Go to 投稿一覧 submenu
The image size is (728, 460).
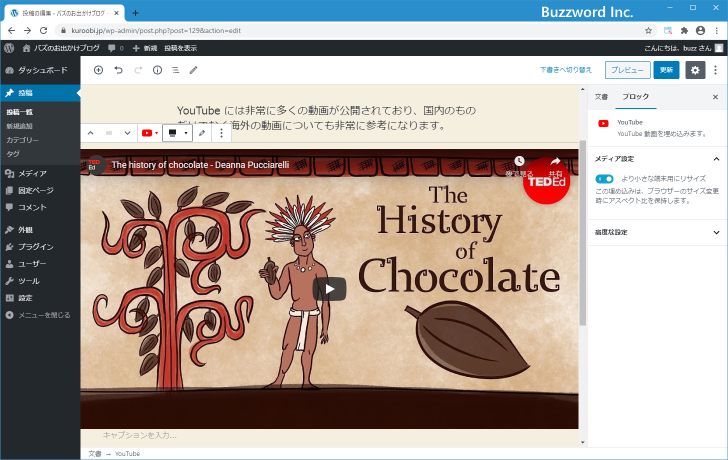click(x=20, y=112)
